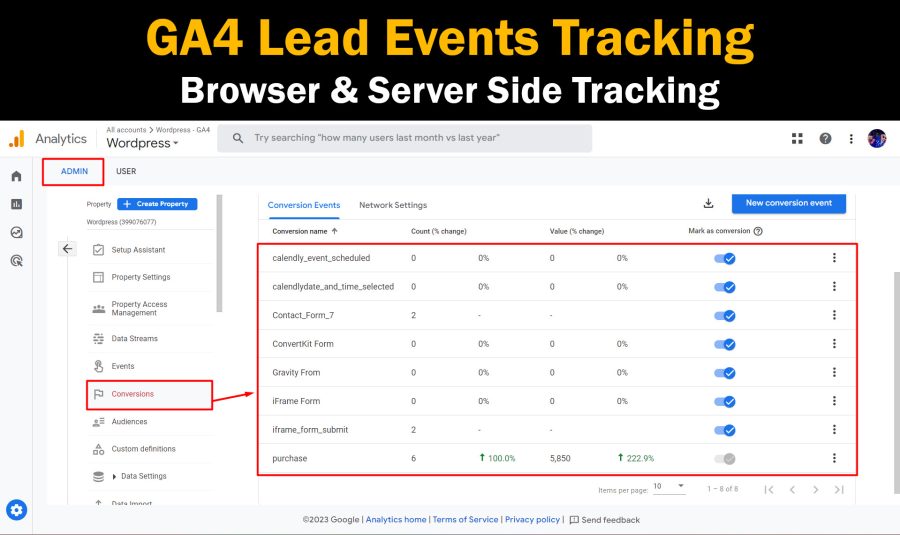Image resolution: width=900 pixels, height=535 pixels.
Task: Click the Google apps grid icon
Action: pos(797,138)
